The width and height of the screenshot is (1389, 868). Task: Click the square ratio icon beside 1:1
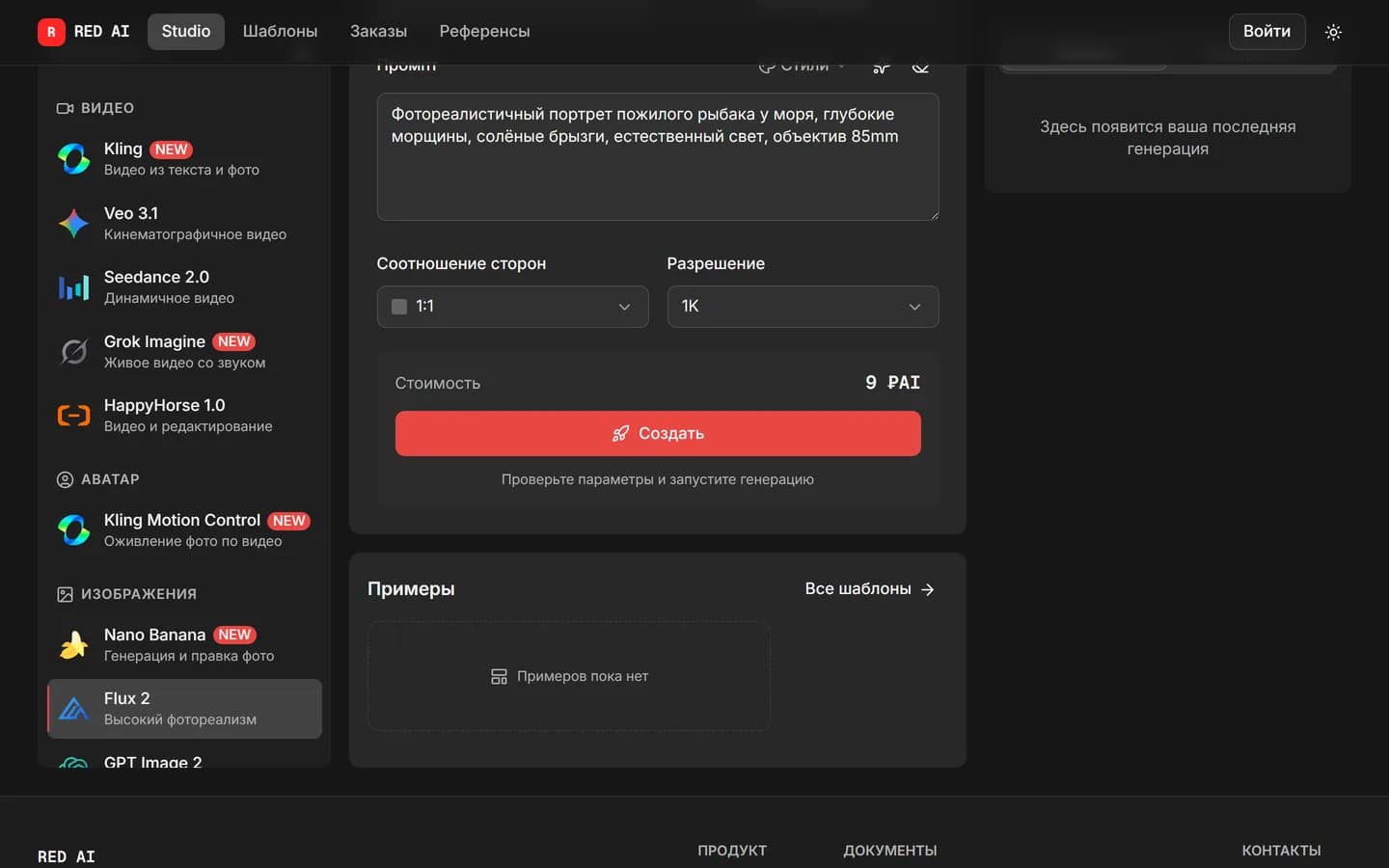(399, 307)
